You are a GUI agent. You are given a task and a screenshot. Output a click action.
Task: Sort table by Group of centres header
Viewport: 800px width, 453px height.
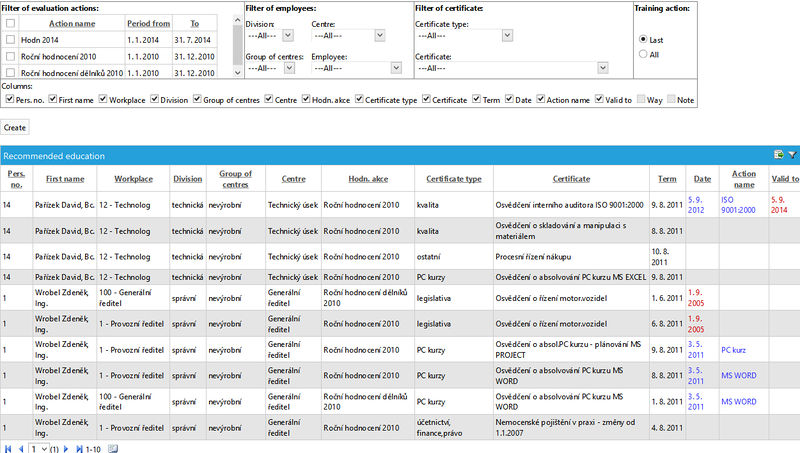coord(235,179)
